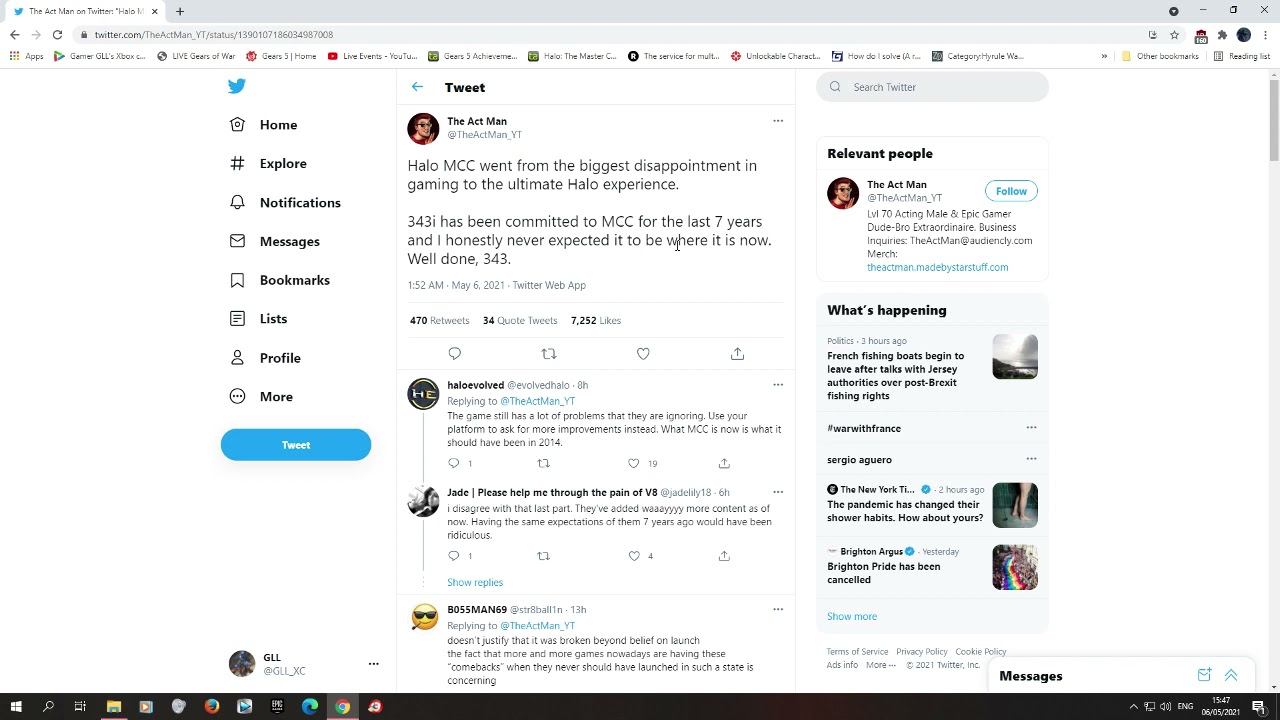The width and height of the screenshot is (1280, 720).
Task: Expand the Messages drawer
Action: (x=1231, y=676)
